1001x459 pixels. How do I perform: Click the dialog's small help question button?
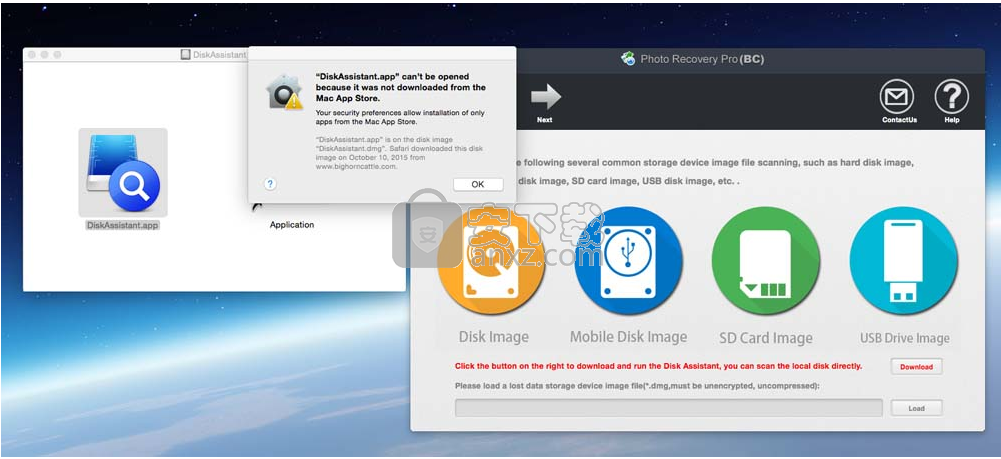(270, 184)
